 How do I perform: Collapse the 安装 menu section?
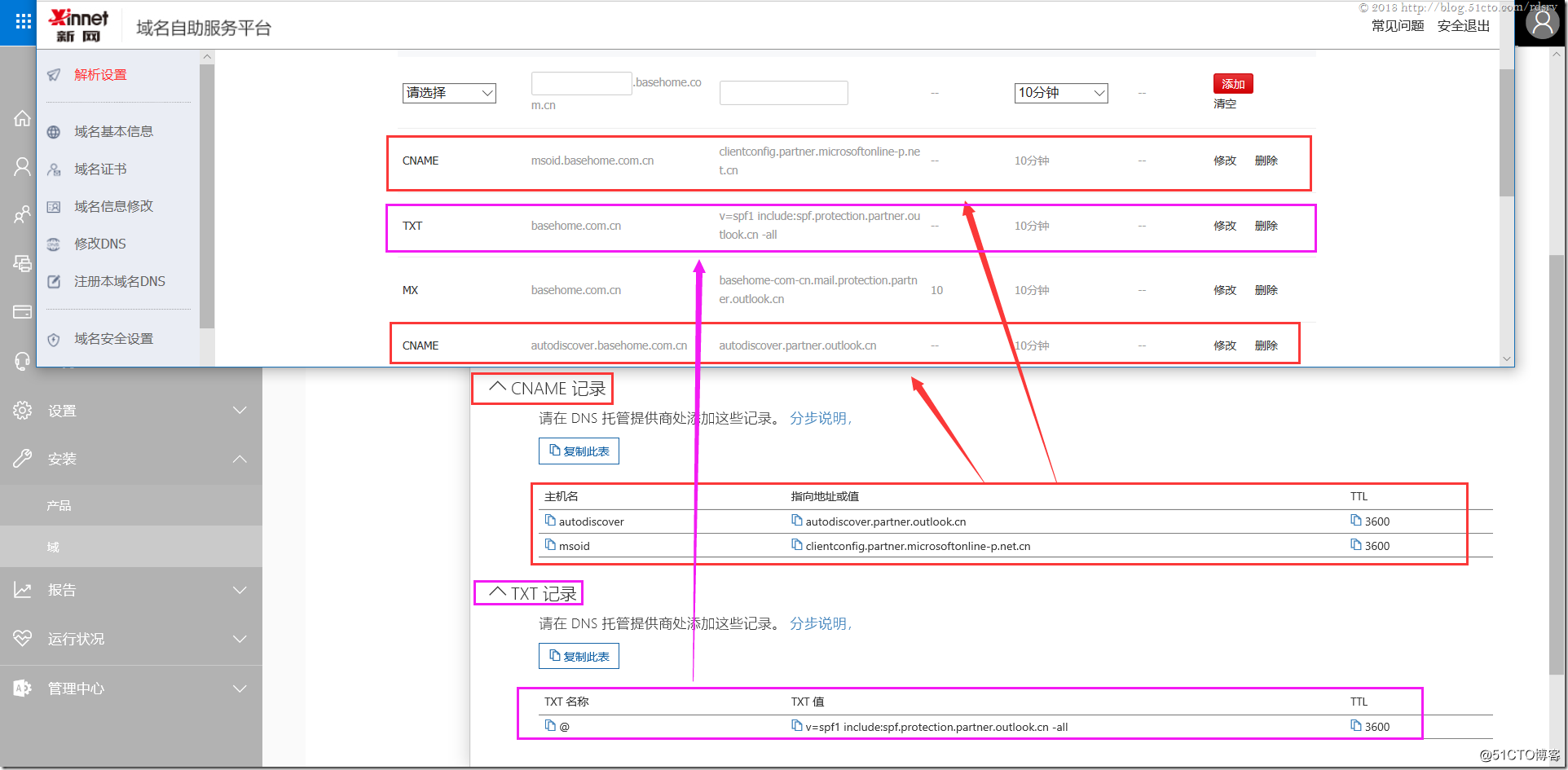[240, 459]
